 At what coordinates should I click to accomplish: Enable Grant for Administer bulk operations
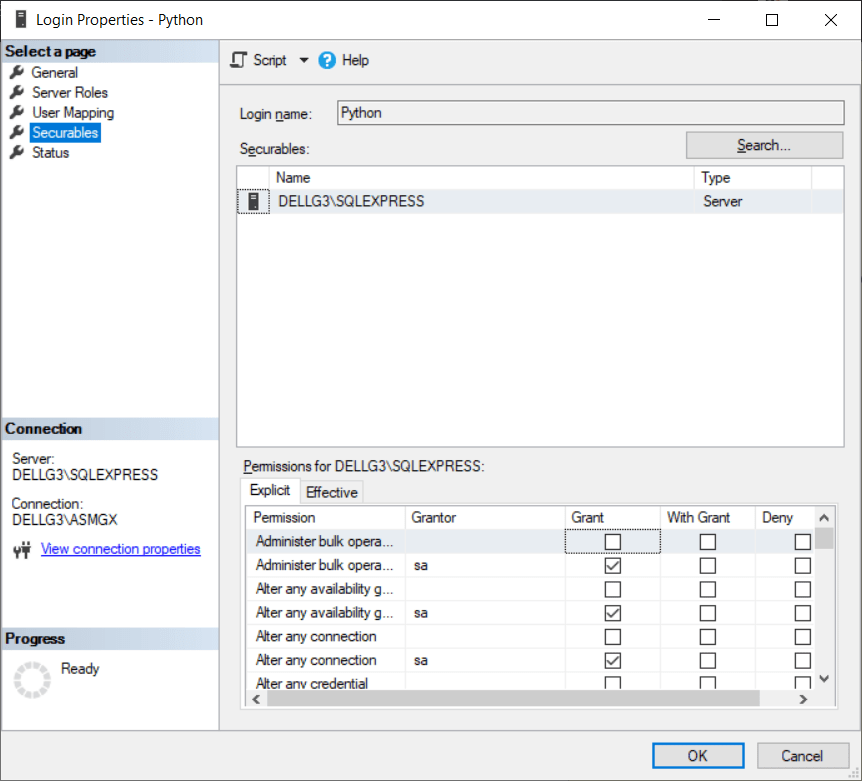coord(612,541)
